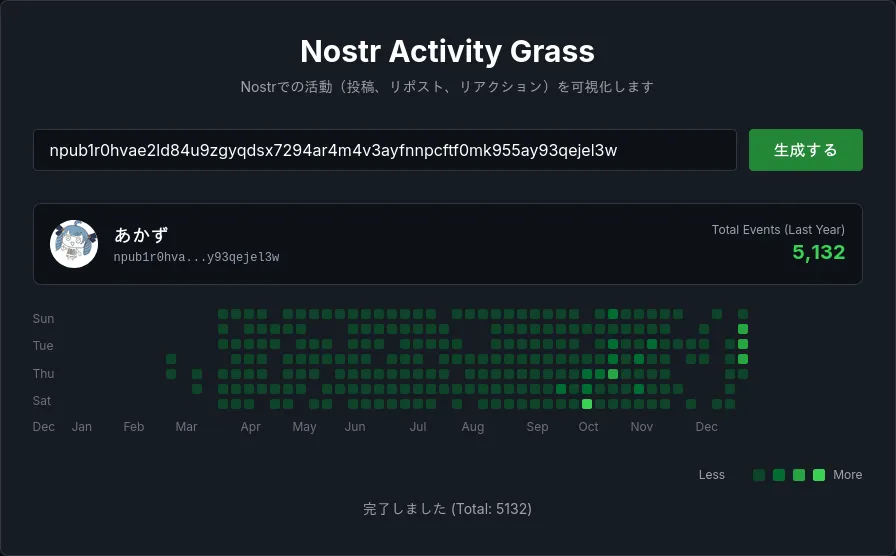Click the More legend label
Screen dimensions: 896x556
coord(847,475)
